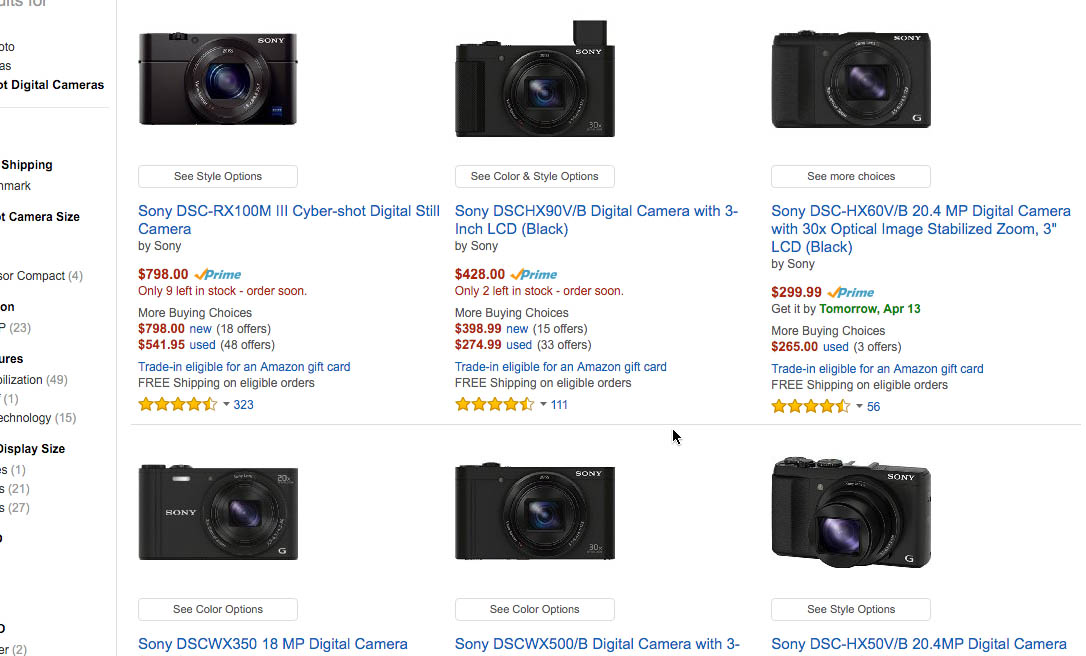The image size is (1086, 656).
Task: Expand rating dropdown arrow beside 323 reviews
Action: pos(226,405)
